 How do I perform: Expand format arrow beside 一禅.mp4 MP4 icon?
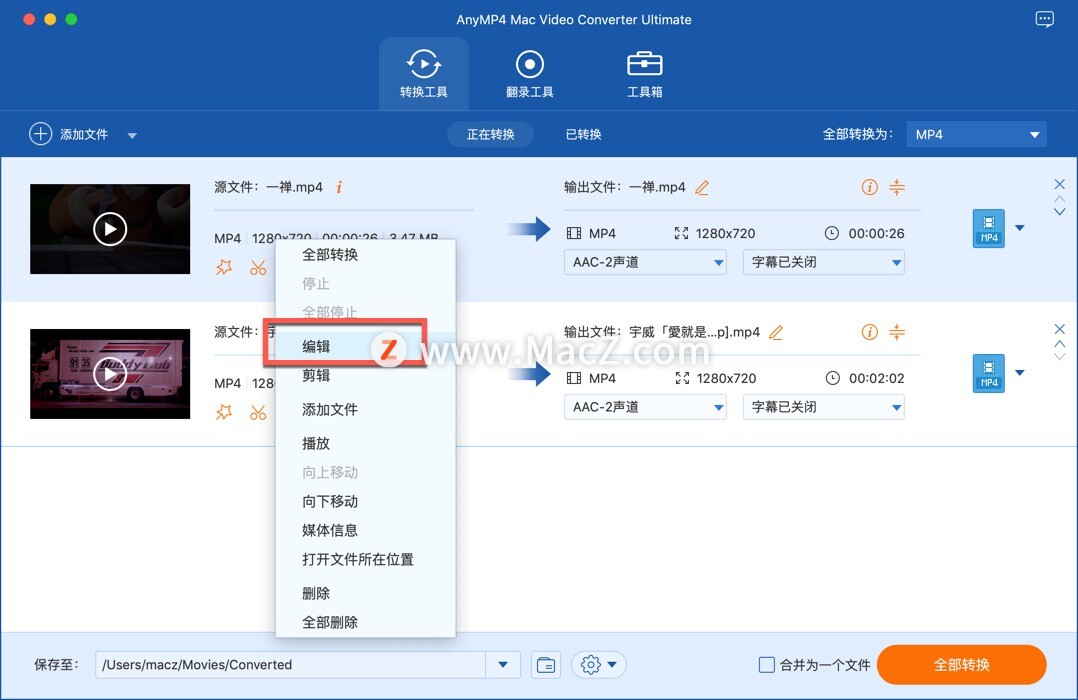(x=1020, y=228)
